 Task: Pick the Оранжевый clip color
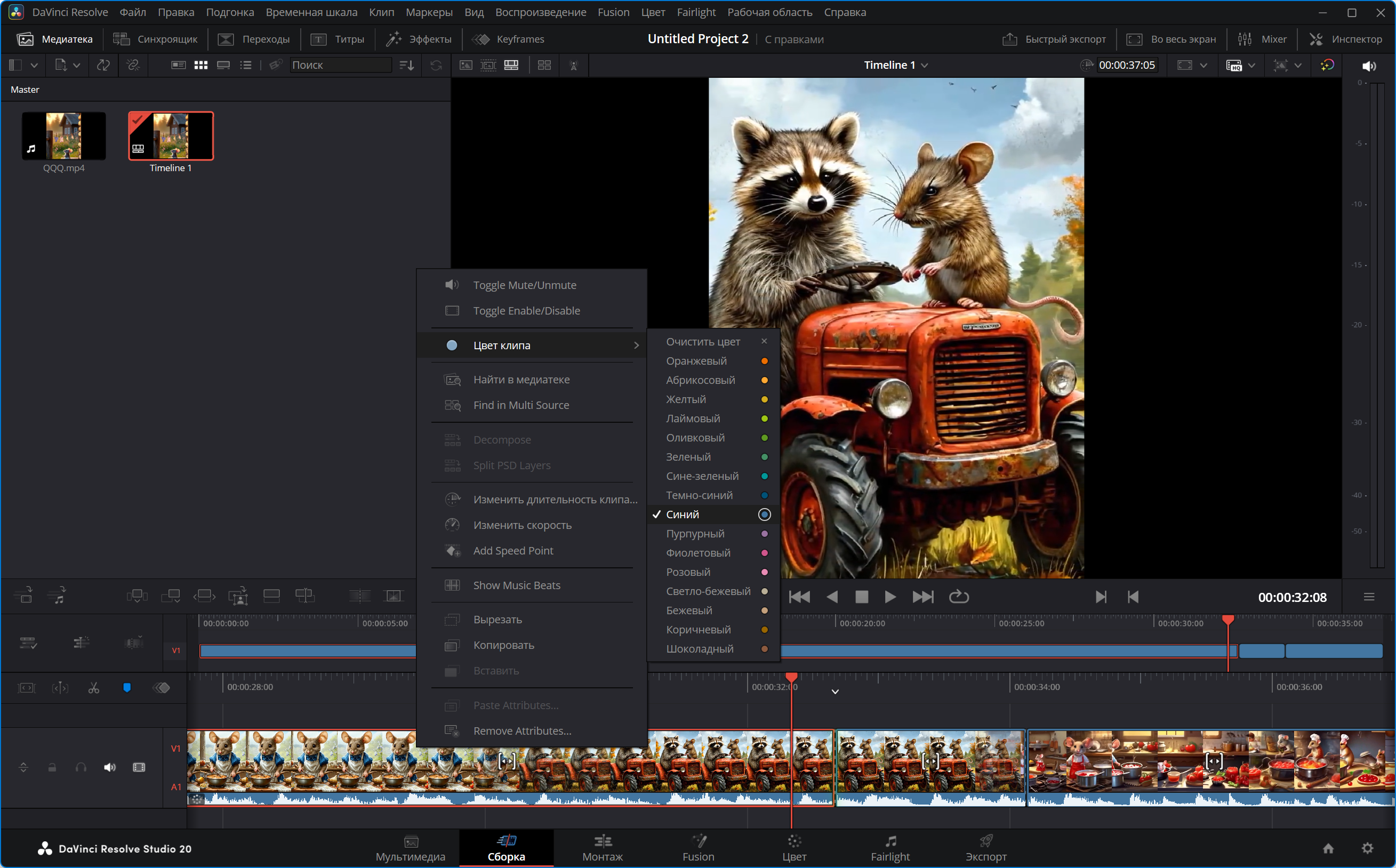click(696, 360)
